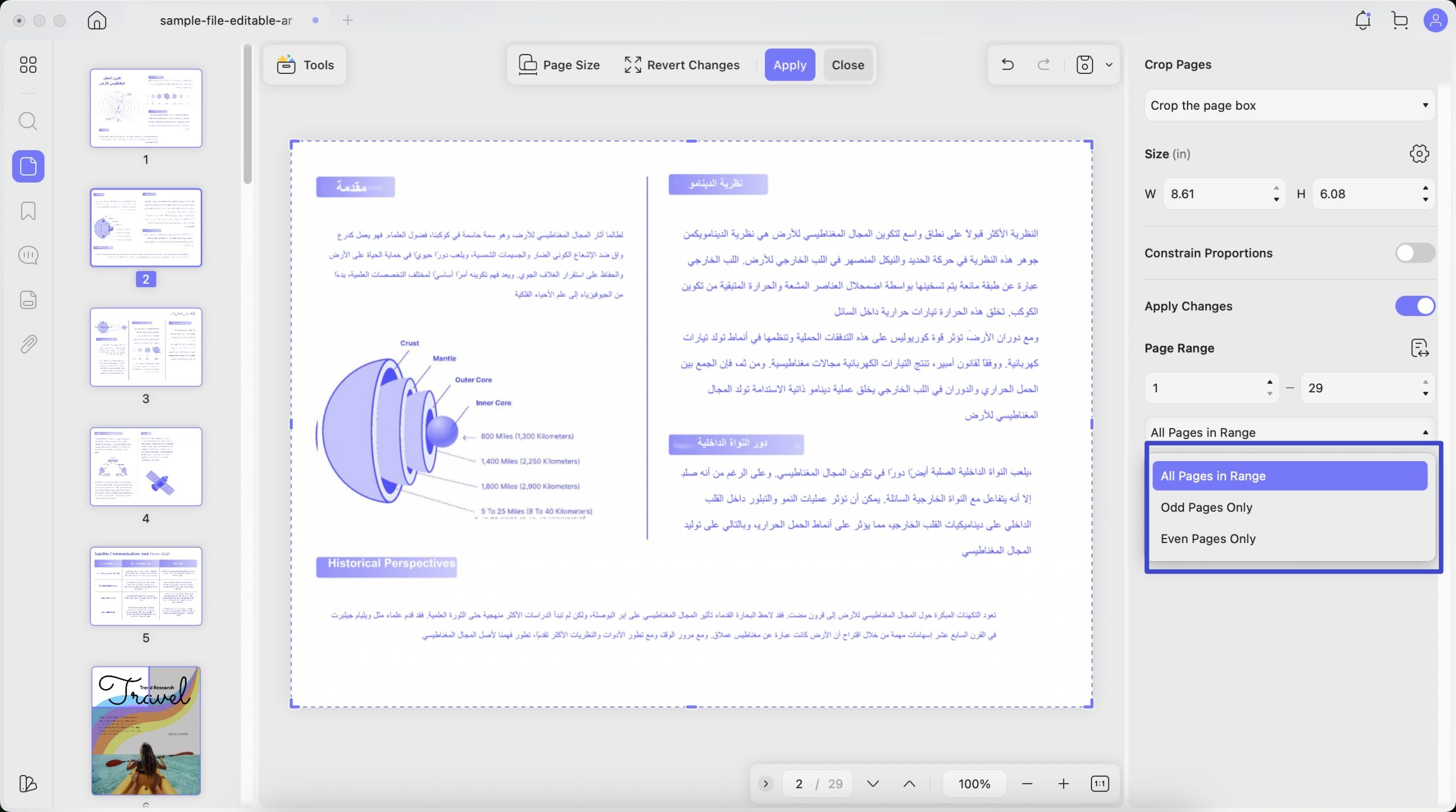Decrease height value with down stepper
Viewport: 1456px width, 812px height.
coord(1425,199)
